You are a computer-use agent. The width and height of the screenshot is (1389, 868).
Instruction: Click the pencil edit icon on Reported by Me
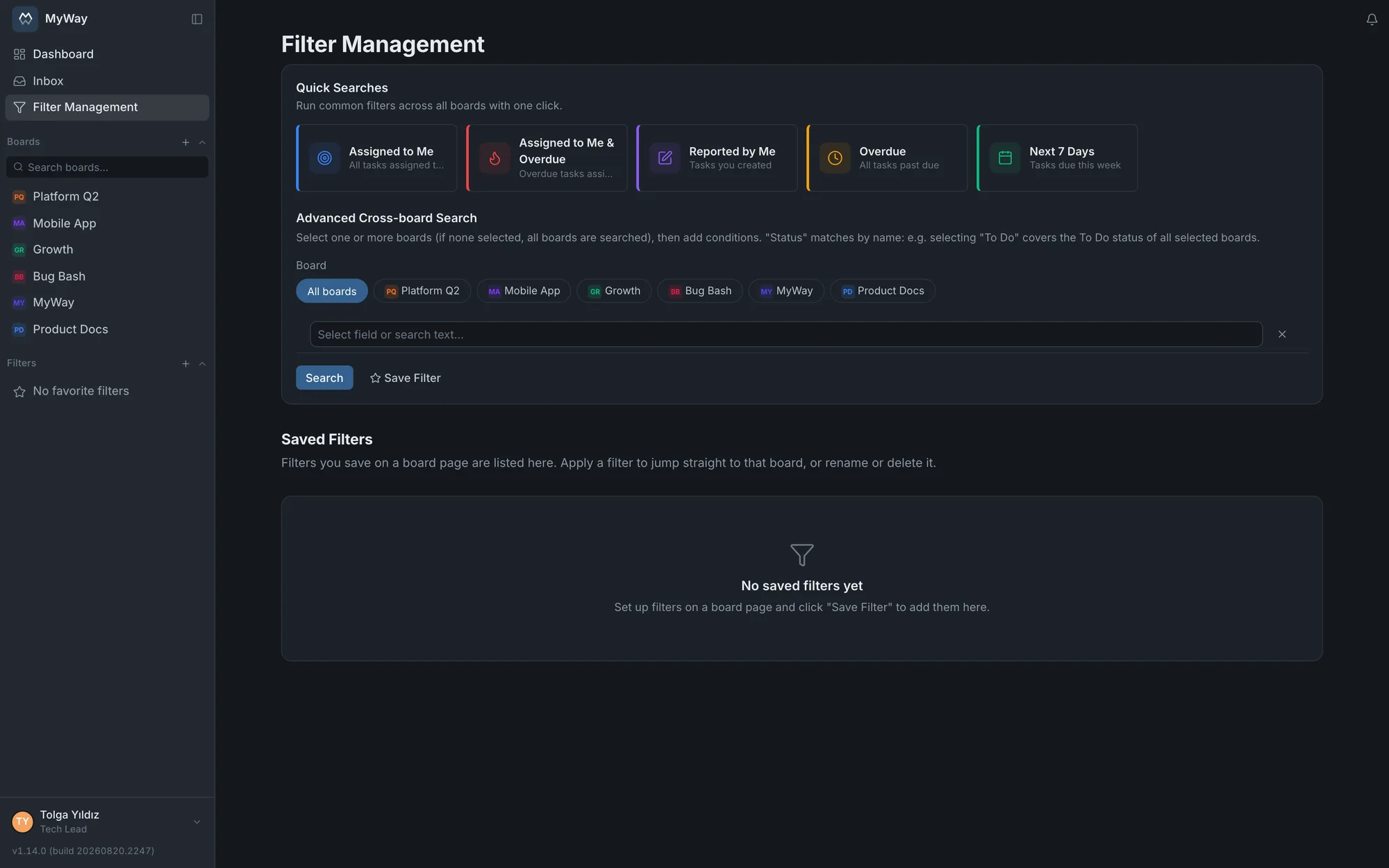coord(665,158)
